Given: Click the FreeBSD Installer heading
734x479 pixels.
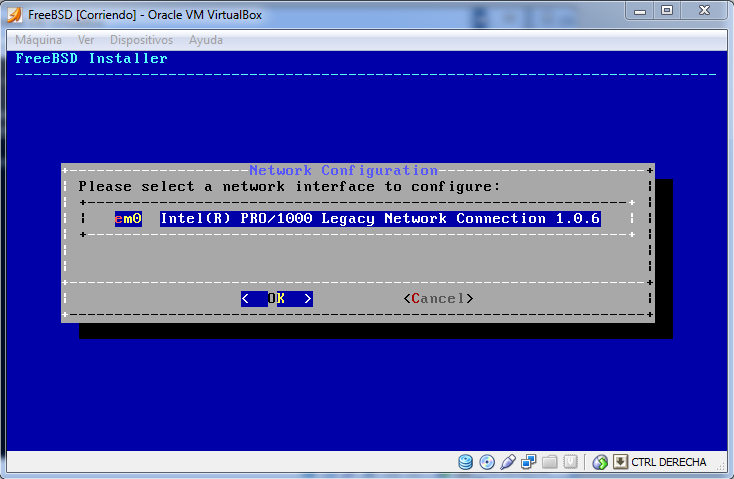Looking at the screenshot, I should (91, 59).
